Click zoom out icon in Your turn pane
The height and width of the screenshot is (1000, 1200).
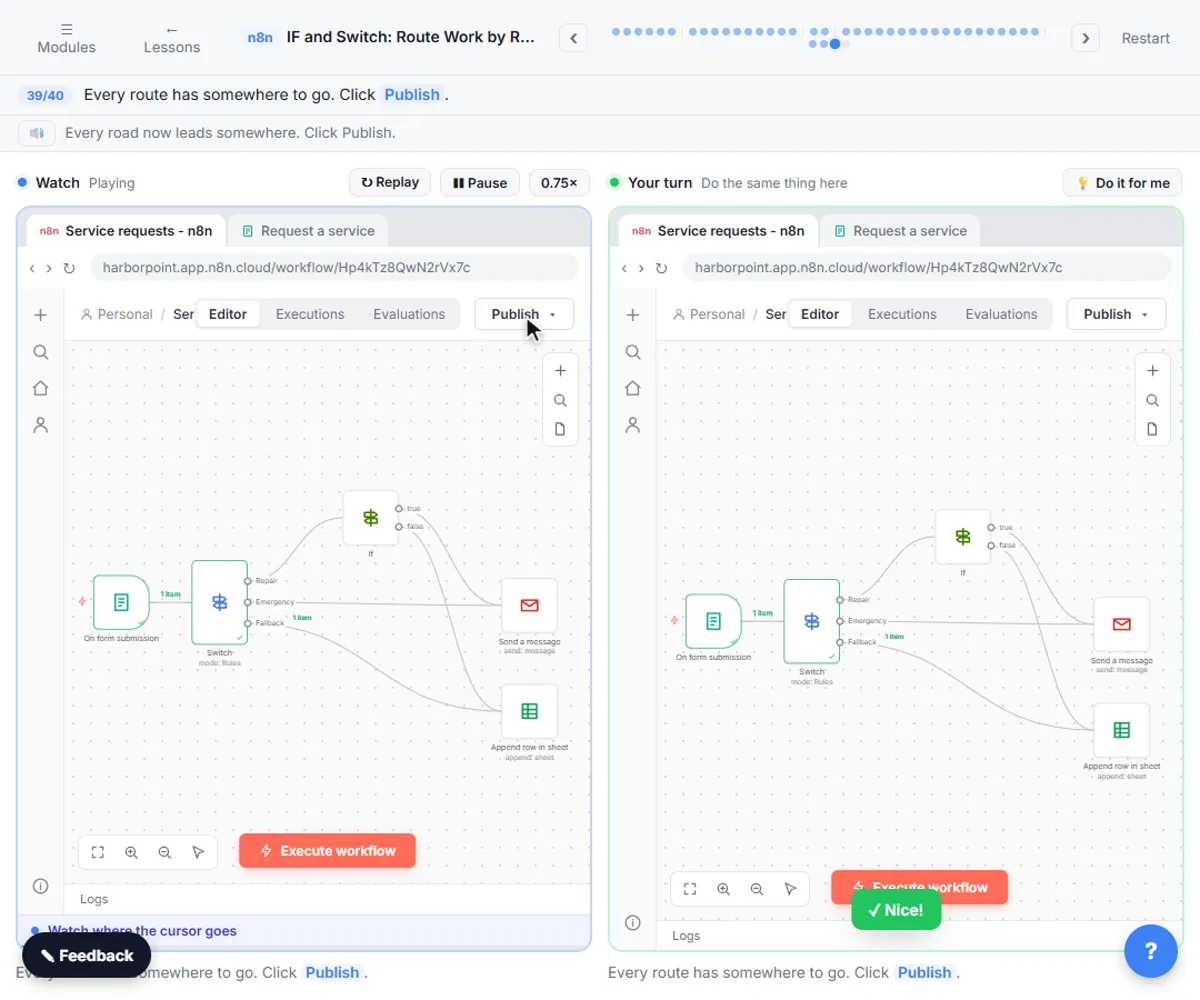(x=757, y=888)
